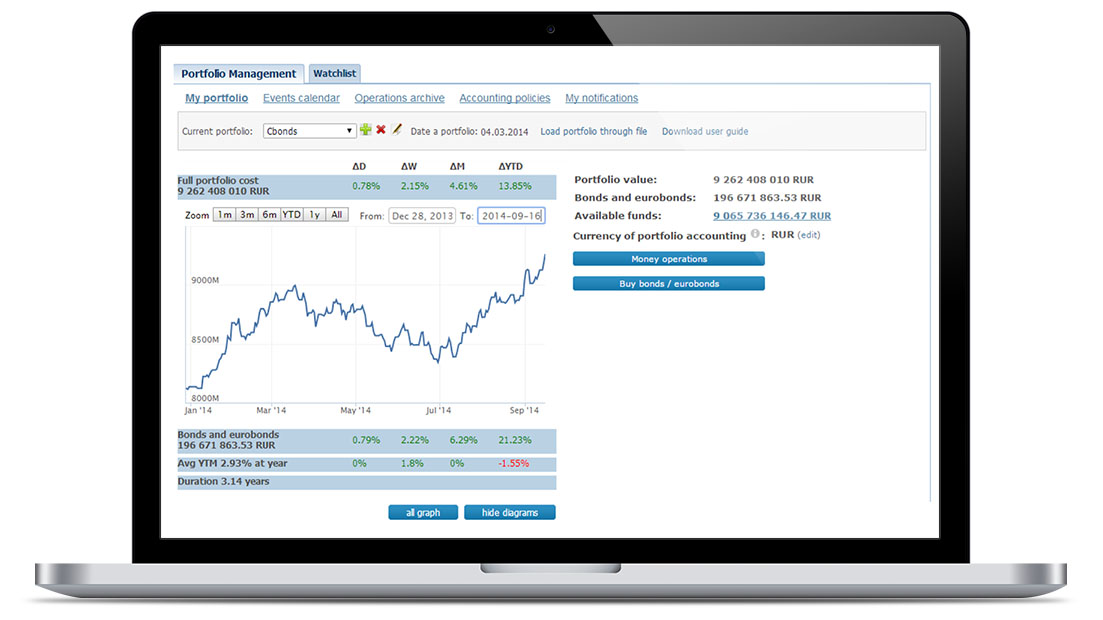This screenshot has width=1103, height=620.
Task: Click the Money operations button
Action: point(668,259)
